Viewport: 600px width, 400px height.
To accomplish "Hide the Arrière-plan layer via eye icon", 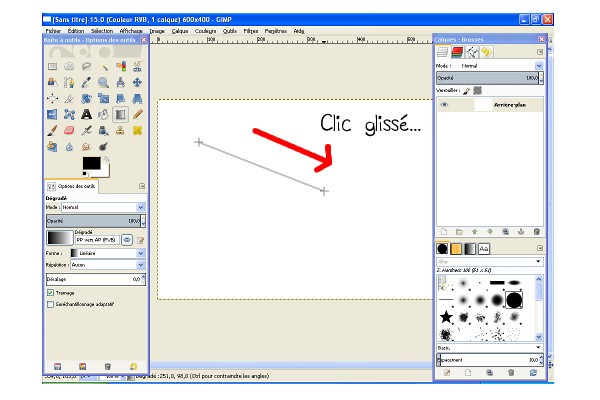I will 444,104.
